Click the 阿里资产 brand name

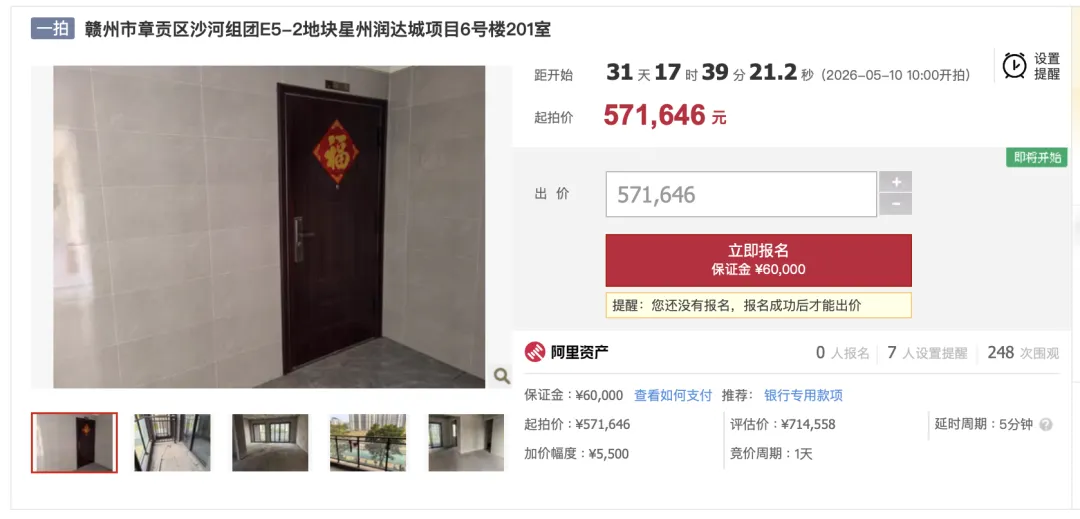pos(579,353)
